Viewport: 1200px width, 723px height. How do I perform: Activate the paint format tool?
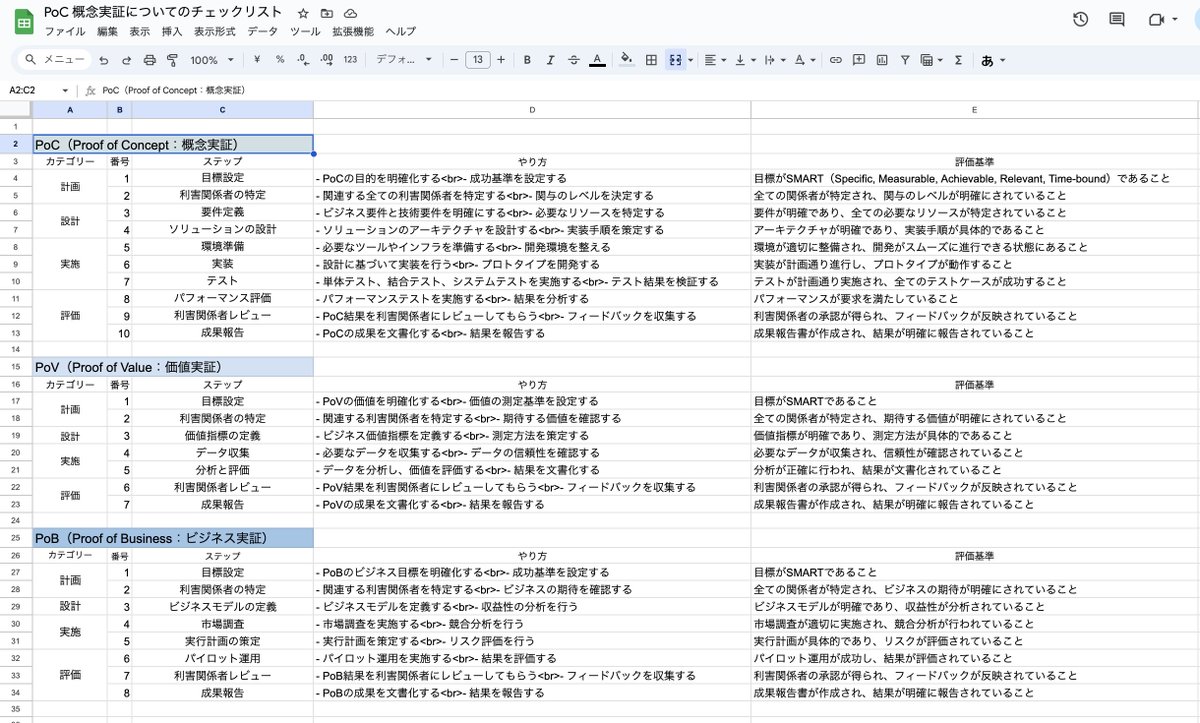pos(172,60)
